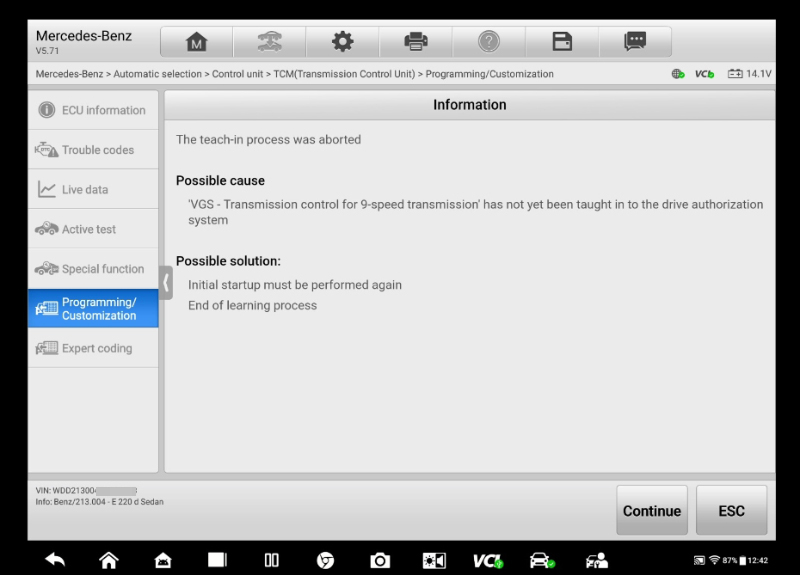Open Trouble codes tab
This screenshot has height=575, width=800.
93,149
